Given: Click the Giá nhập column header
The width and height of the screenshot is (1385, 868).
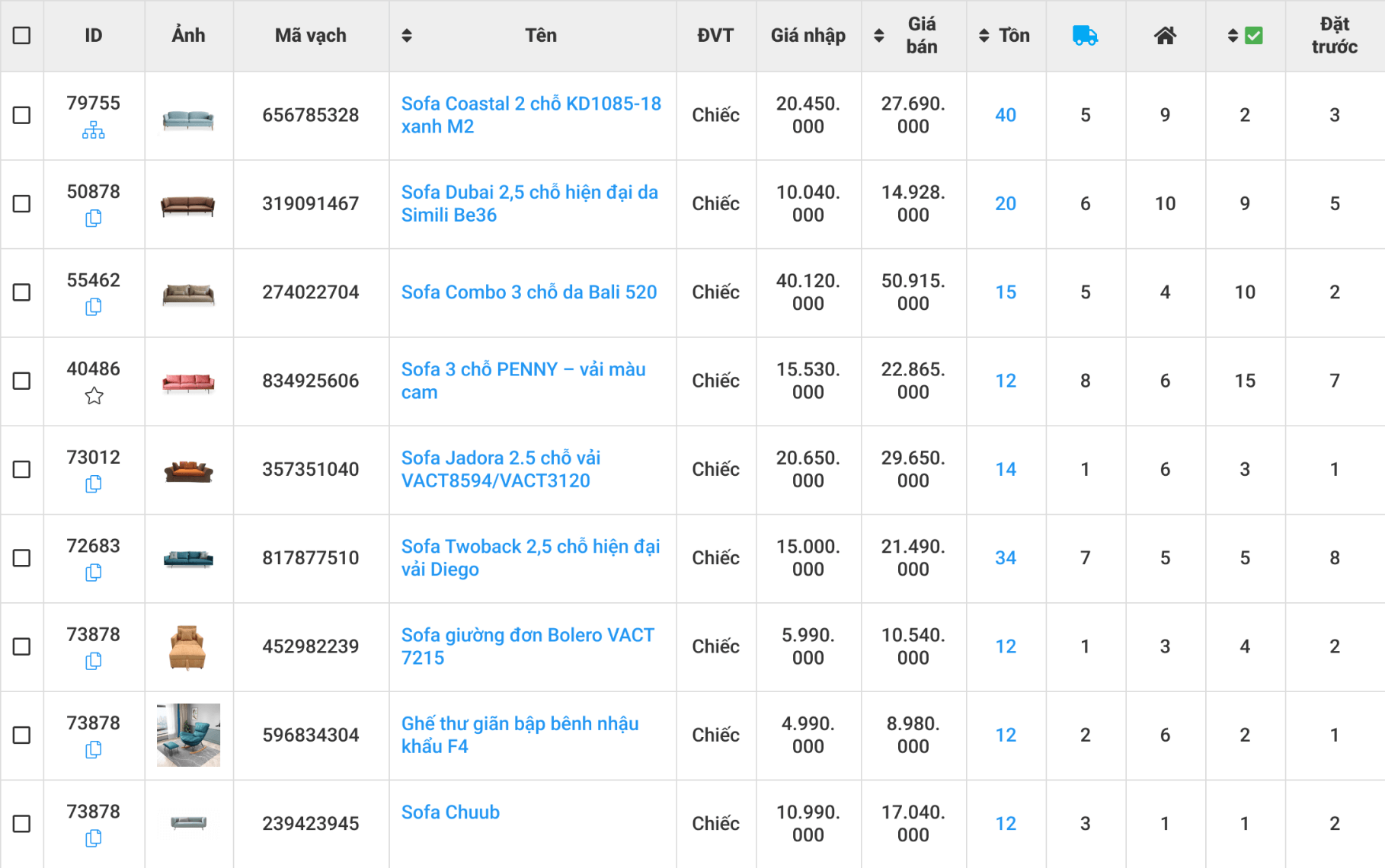Looking at the screenshot, I should click(x=808, y=36).
